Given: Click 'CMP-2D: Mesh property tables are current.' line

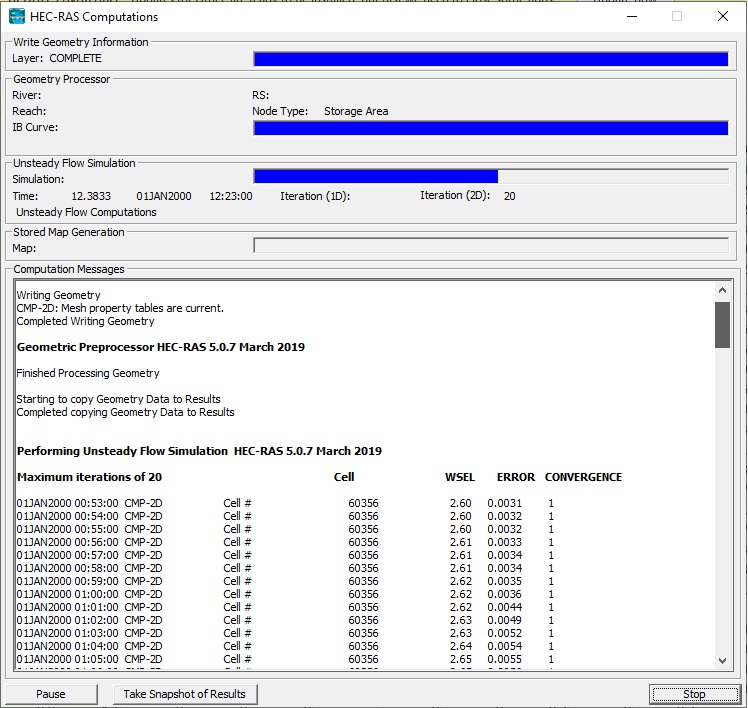Looking at the screenshot, I should [120, 308].
